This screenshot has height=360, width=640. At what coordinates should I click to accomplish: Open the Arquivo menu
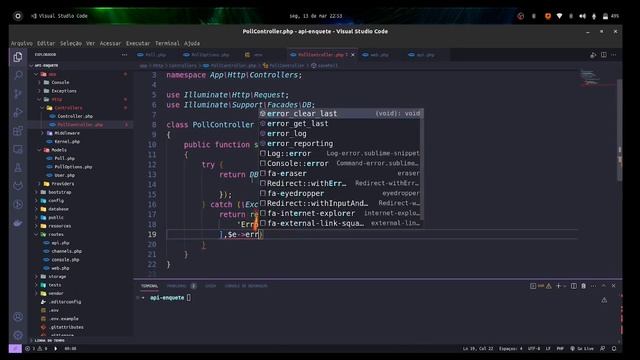click(22, 43)
